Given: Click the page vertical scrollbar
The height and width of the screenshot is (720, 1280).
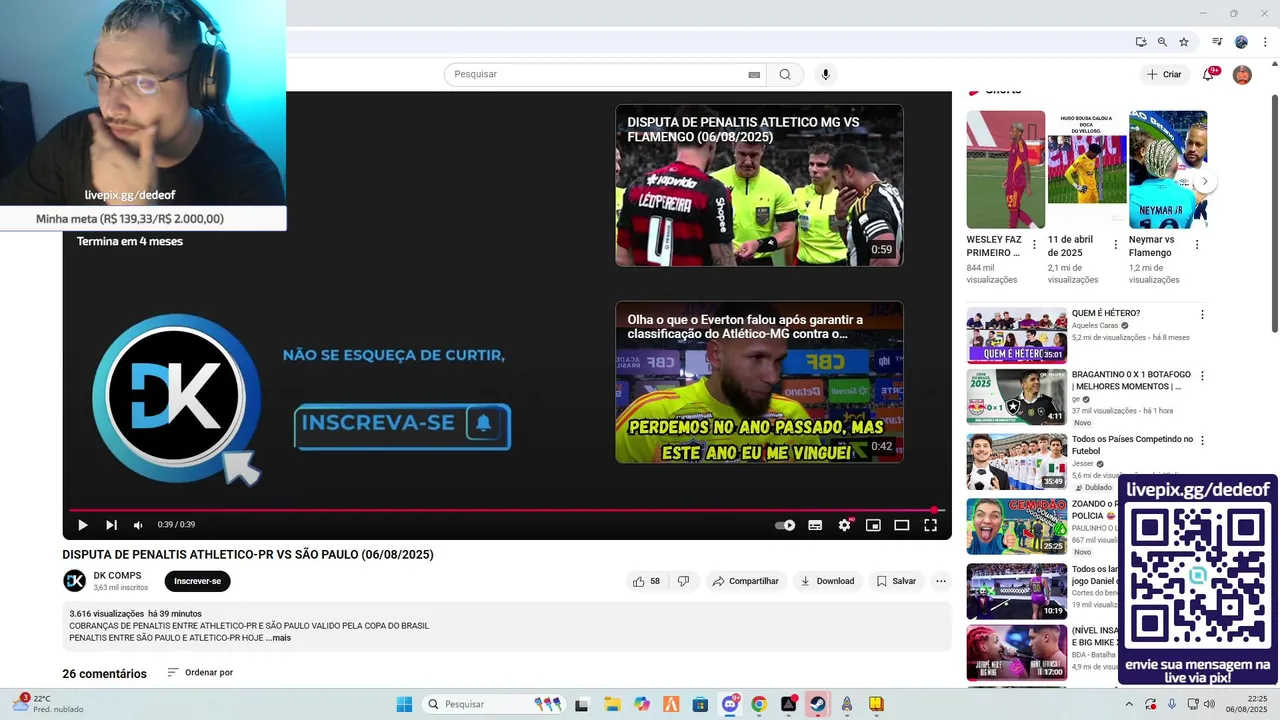Looking at the screenshot, I should pyautogui.click(x=1274, y=213).
